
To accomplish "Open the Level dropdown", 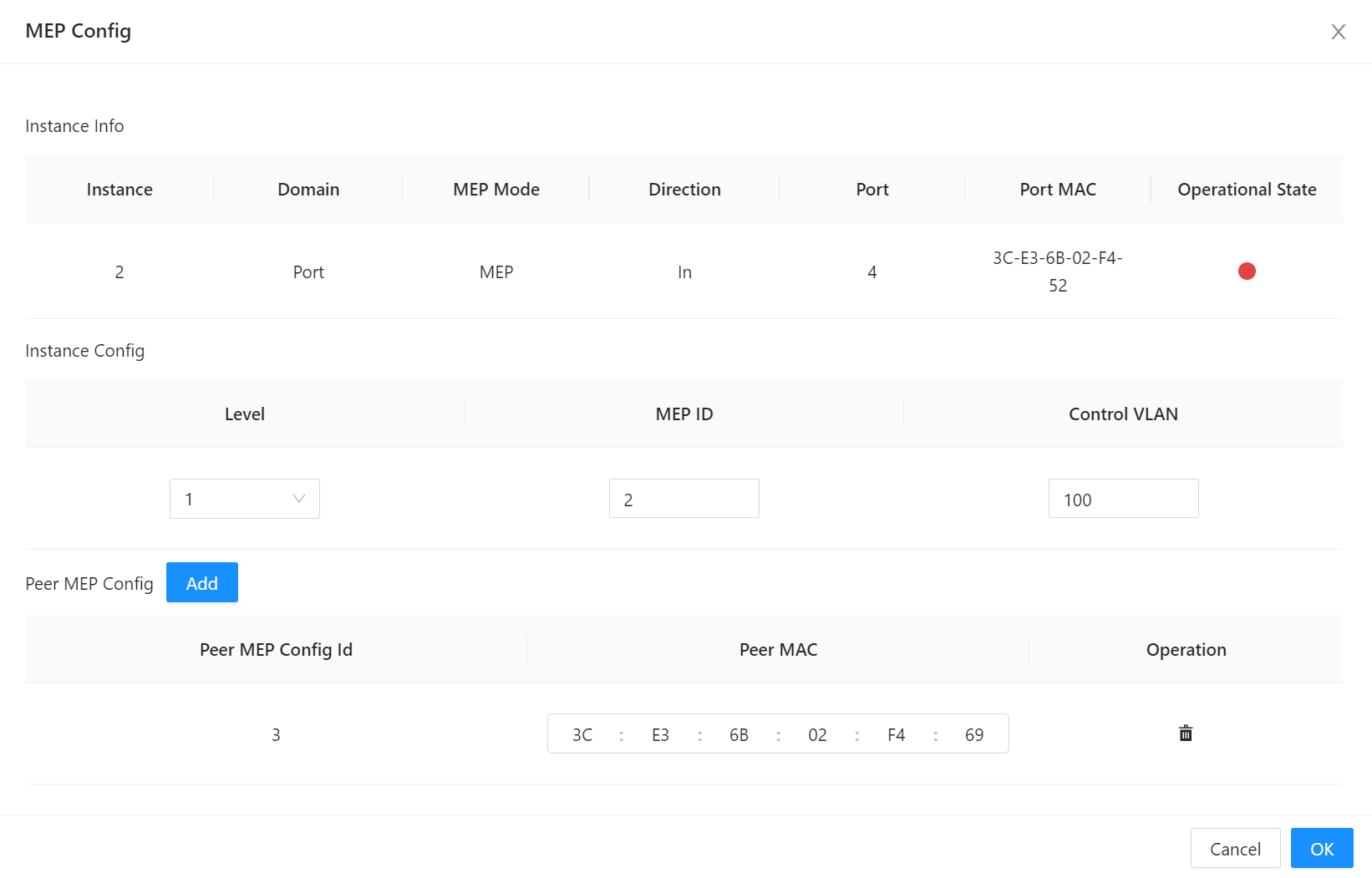I will tap(244, 498).
